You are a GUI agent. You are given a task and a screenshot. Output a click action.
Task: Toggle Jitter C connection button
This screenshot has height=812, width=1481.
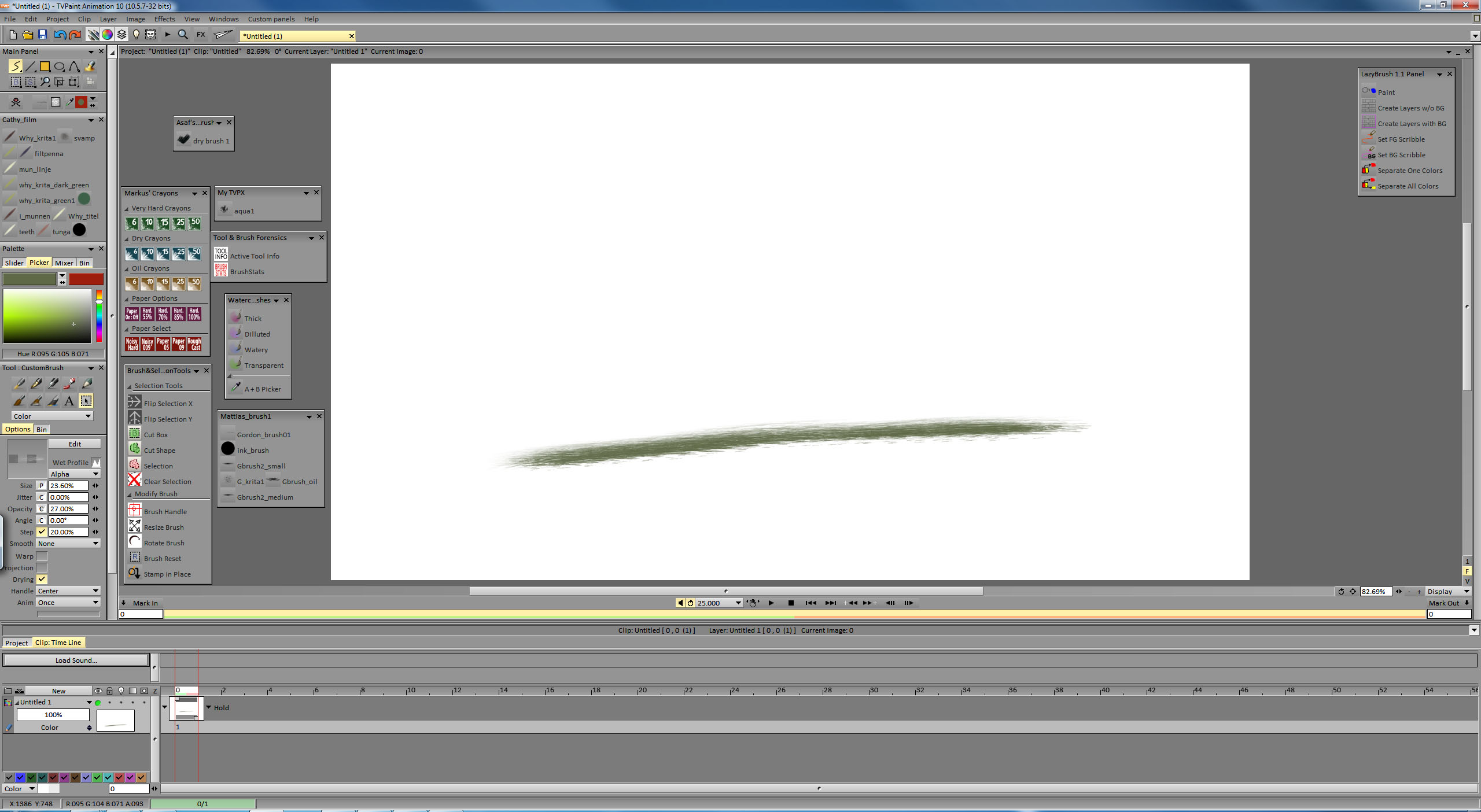(x=42, y=497)
